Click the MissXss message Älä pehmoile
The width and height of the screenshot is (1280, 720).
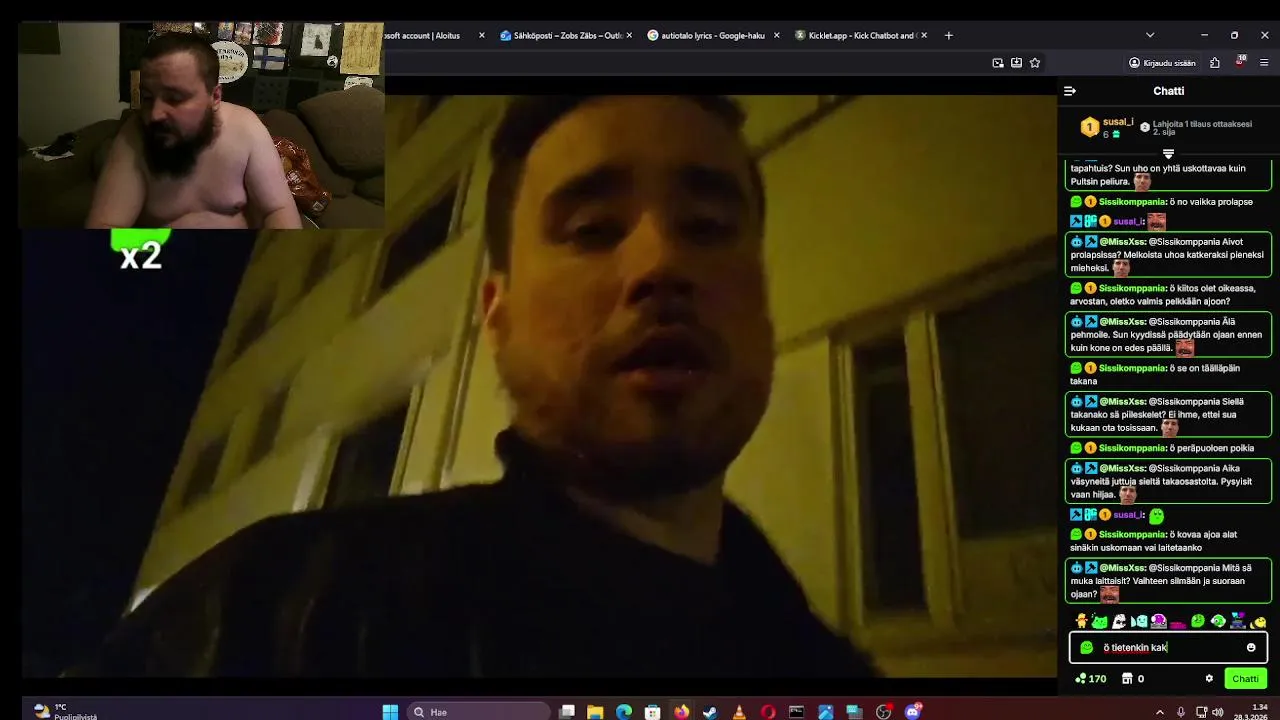(x=1168, y=334)
